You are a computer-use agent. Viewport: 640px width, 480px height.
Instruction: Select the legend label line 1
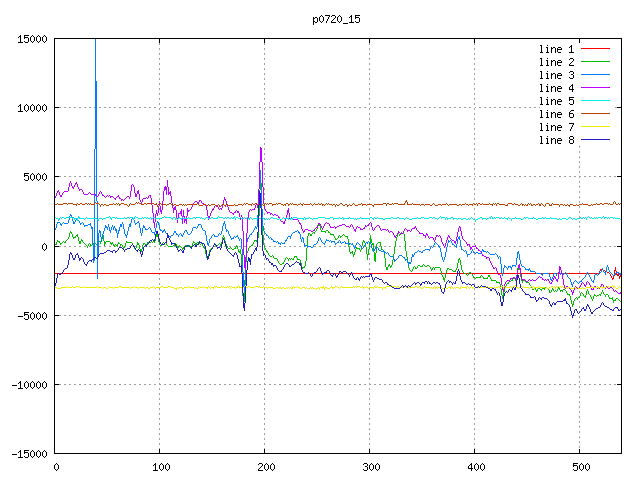tap(556, 49)
